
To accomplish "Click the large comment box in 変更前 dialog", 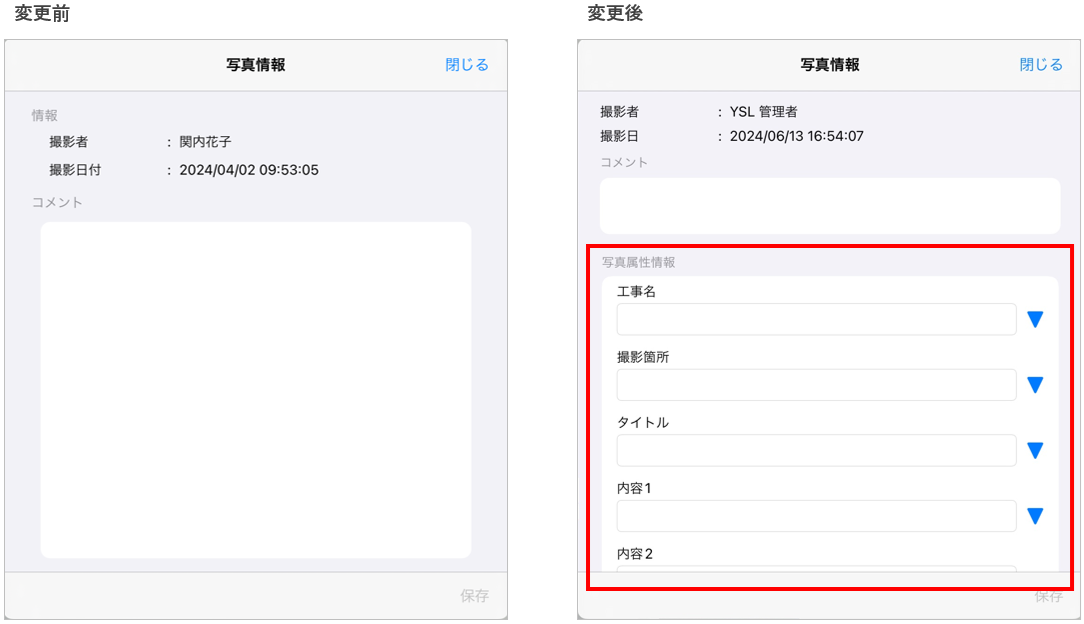I will (x=256, y=390).
